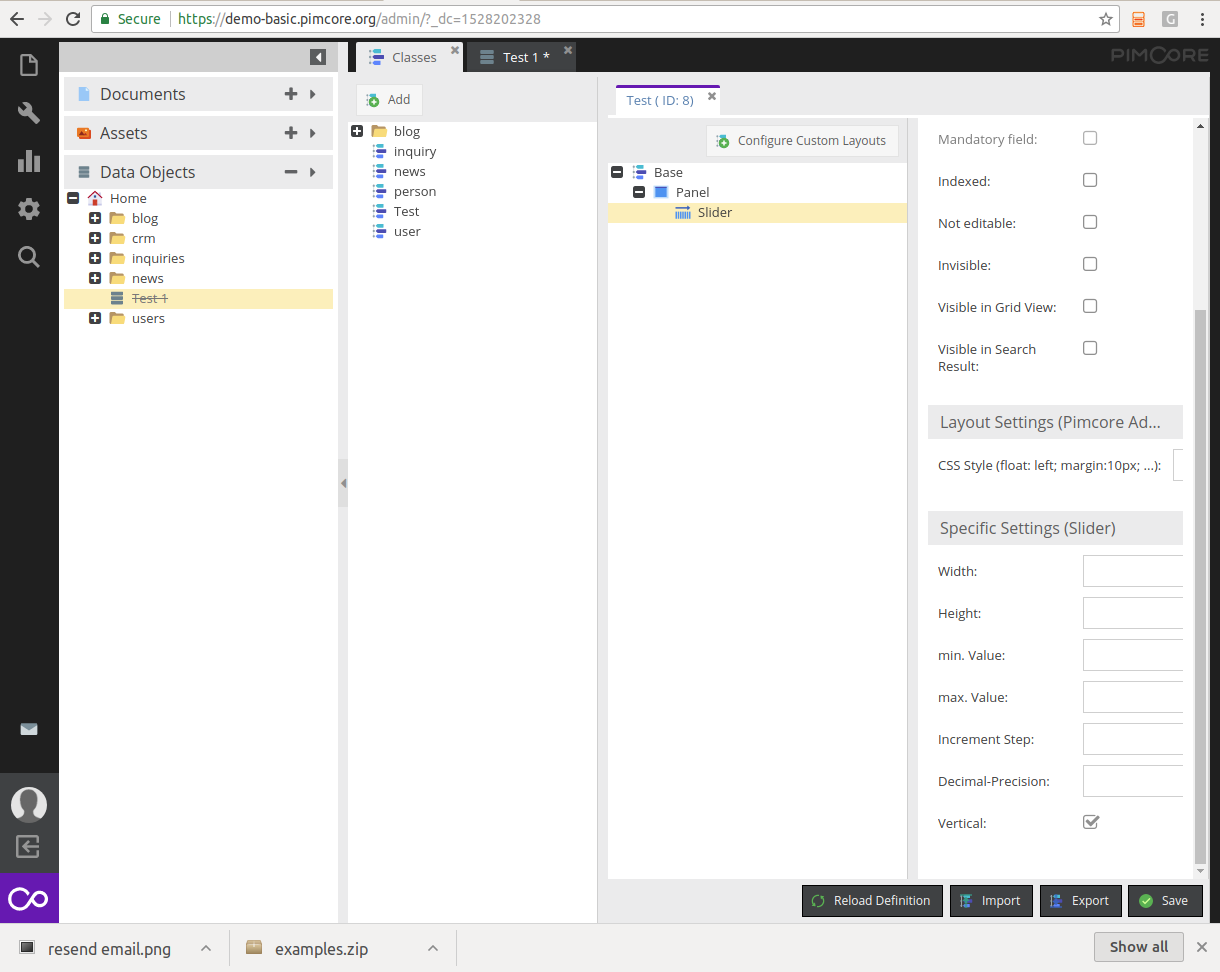This screenshot has height=972, width=1220.
Task: Expand the blog folder in the classes list
Action: pos(357,130)
